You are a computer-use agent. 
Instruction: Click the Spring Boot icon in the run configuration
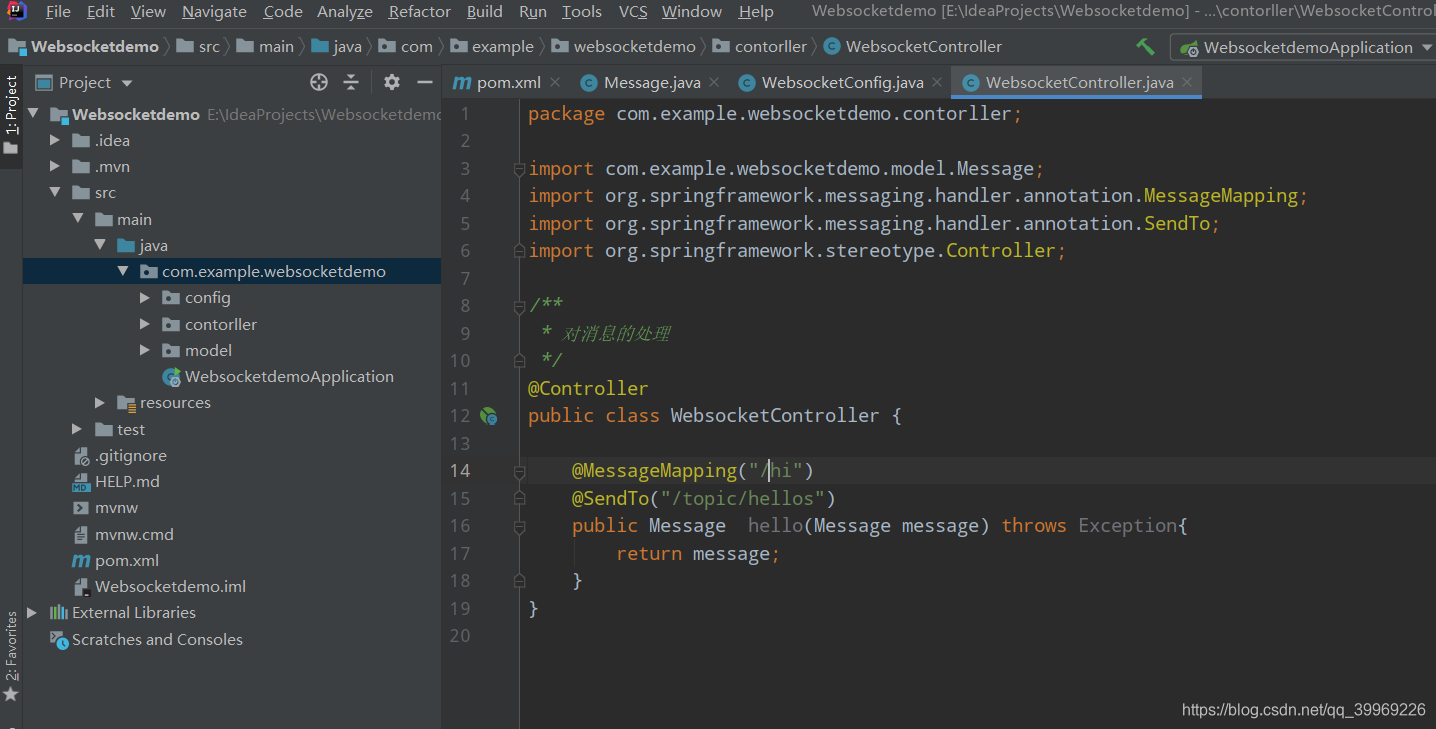coord(1188,46)
